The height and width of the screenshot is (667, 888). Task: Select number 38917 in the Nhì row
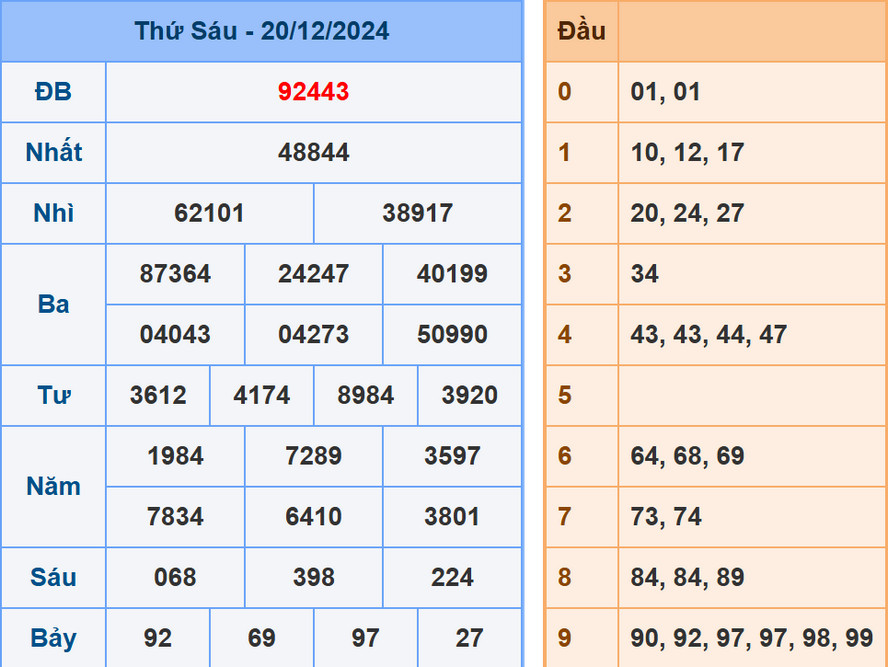tap(417, 213)
